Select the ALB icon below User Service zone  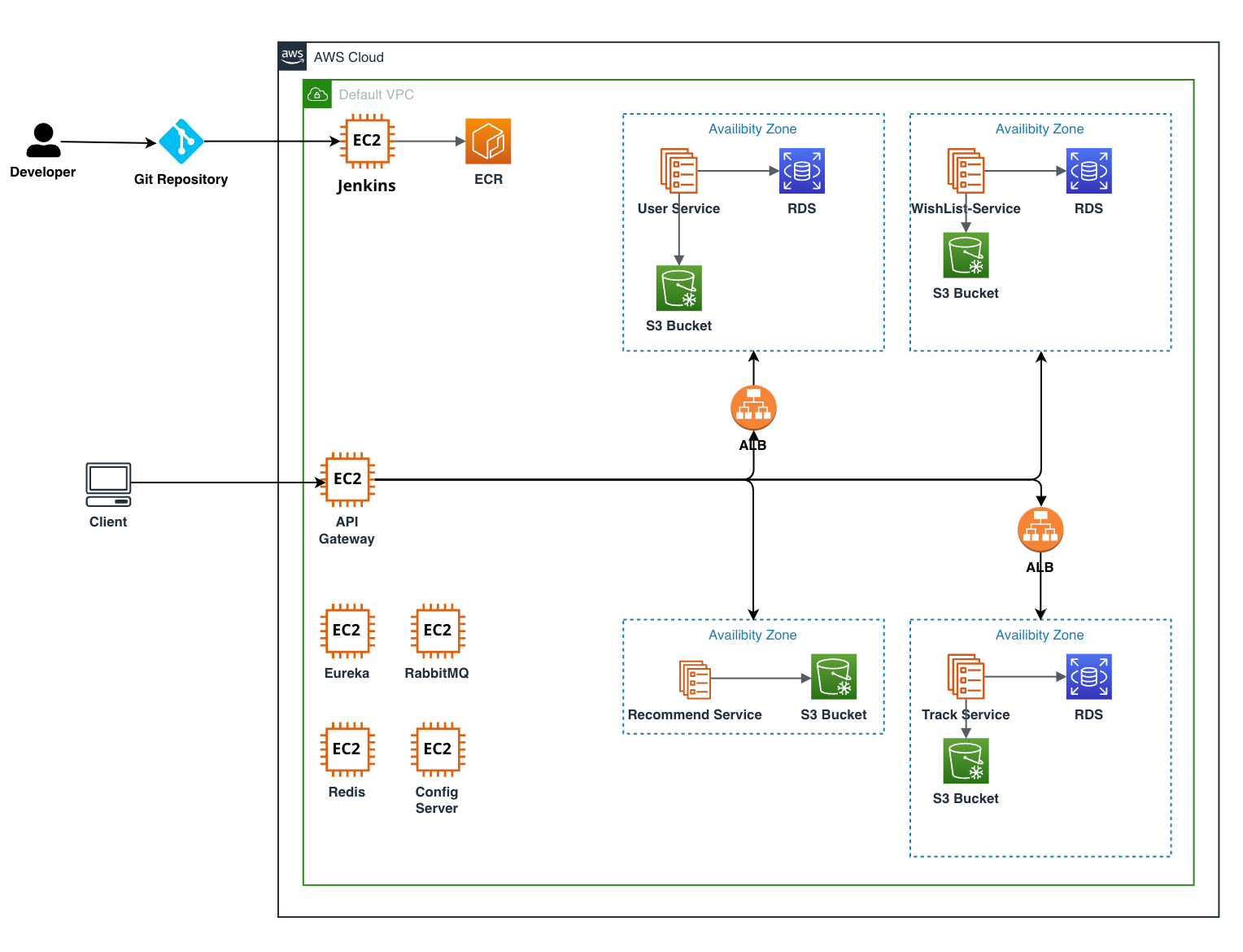753,408
